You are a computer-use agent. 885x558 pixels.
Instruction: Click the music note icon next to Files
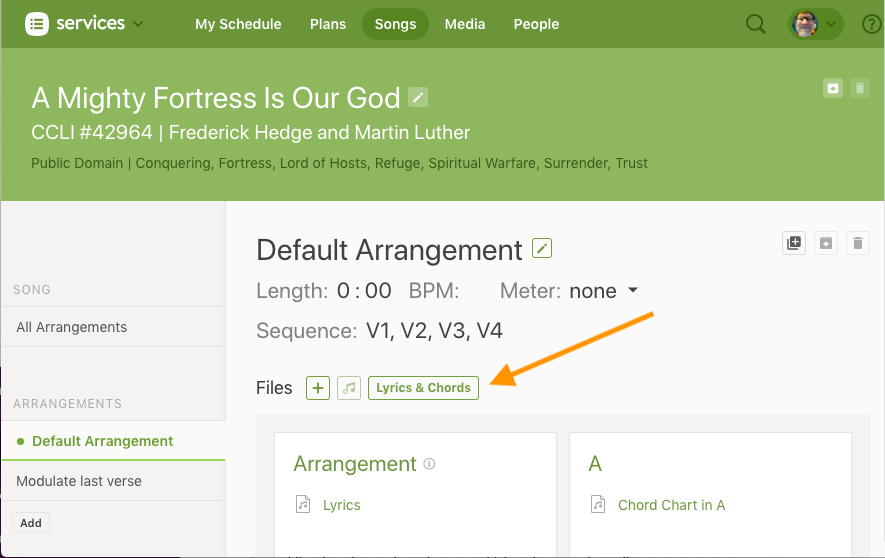[x=348, y=388]
